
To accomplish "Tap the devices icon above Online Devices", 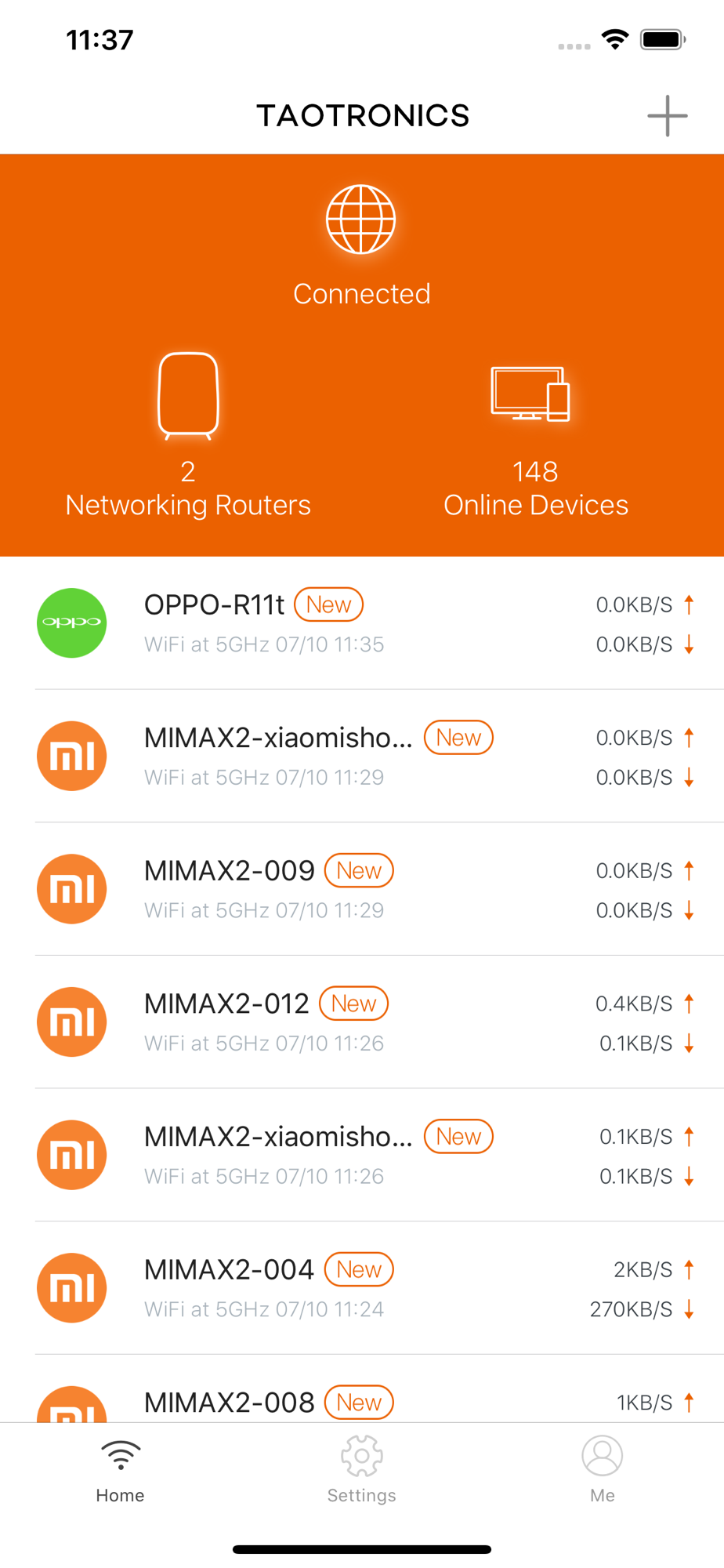I will tap(530, 394).
